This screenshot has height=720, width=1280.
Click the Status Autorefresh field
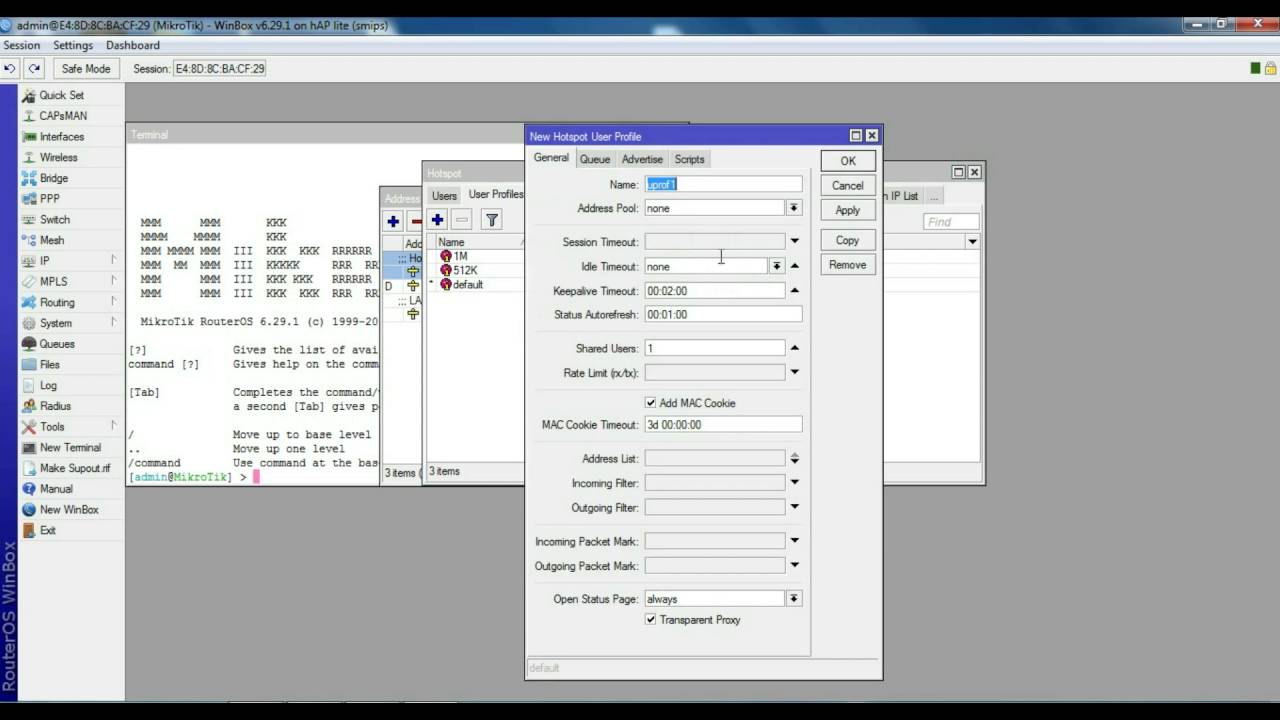tap(723, 314)
